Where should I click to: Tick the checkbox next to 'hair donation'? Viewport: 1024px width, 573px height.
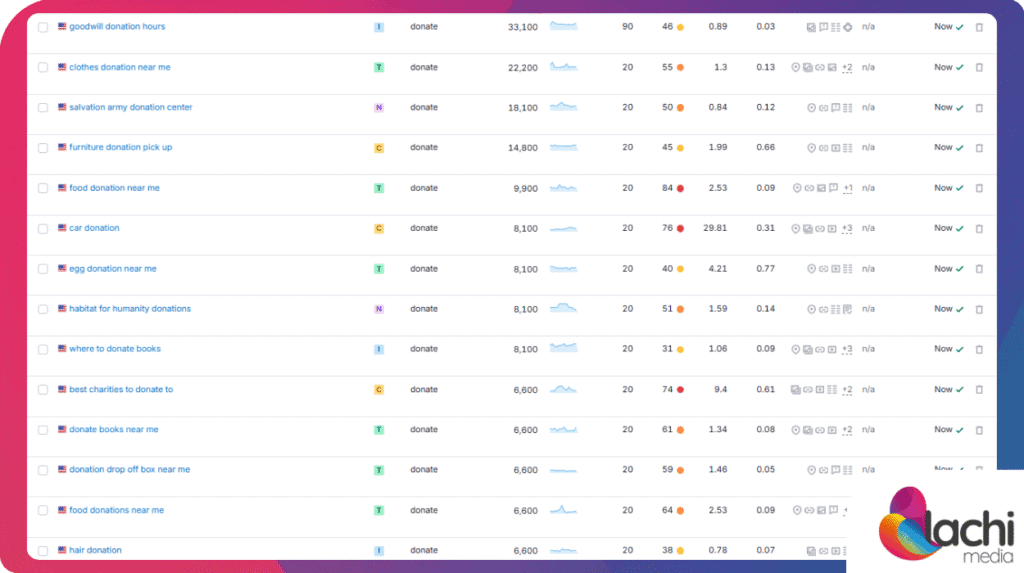pyautogui.click(x=43, y=551)
